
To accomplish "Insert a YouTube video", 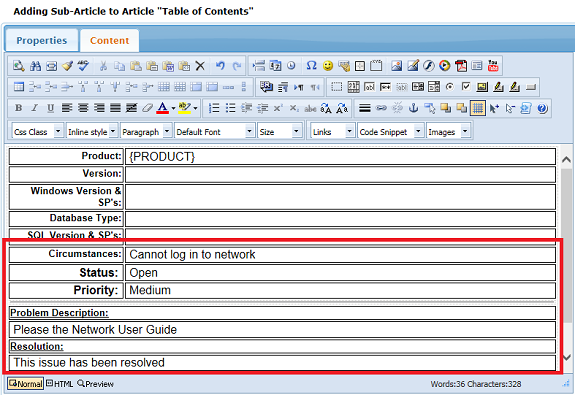I will pos(493,66).
